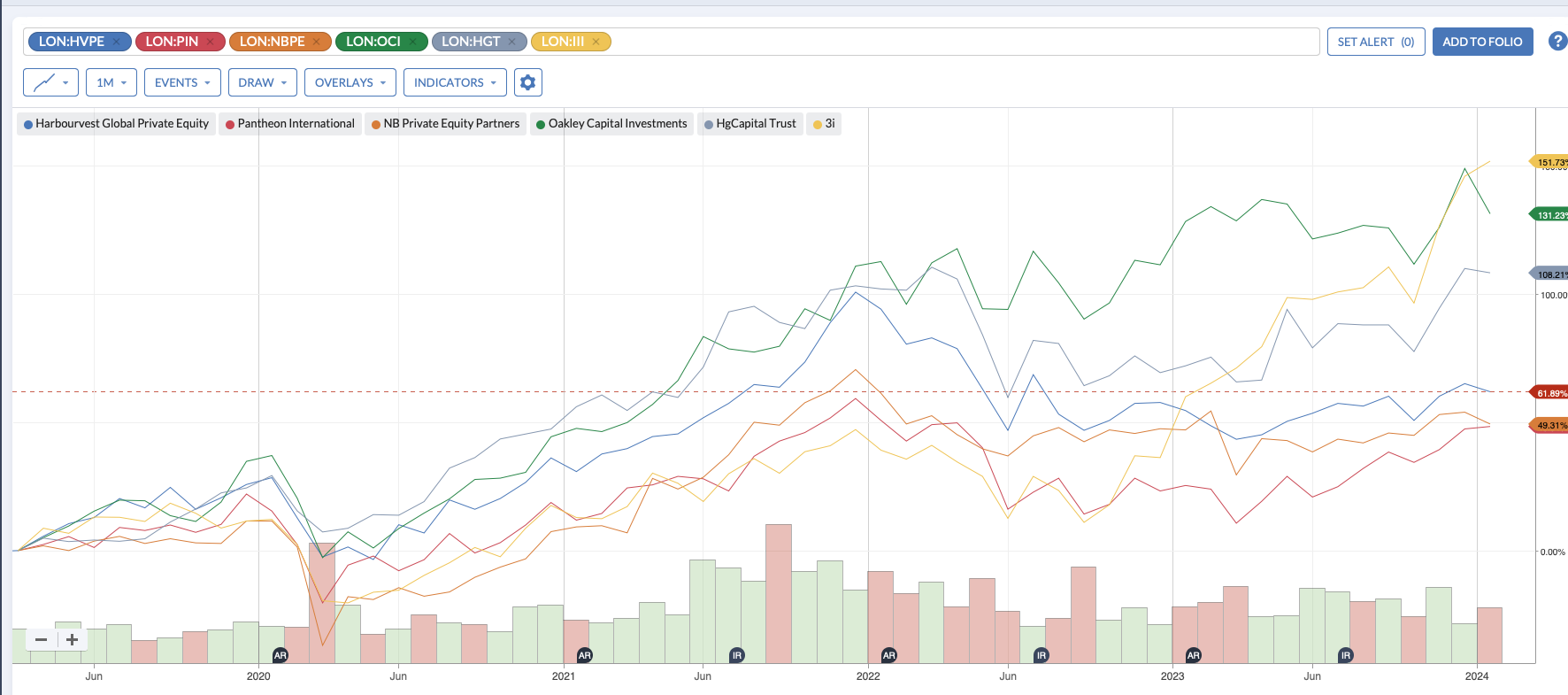The height and width of the screenshot is (695, 1568).
Task: Toggle Harbourvest Global Private Equity series
Action: coord(116,124)
